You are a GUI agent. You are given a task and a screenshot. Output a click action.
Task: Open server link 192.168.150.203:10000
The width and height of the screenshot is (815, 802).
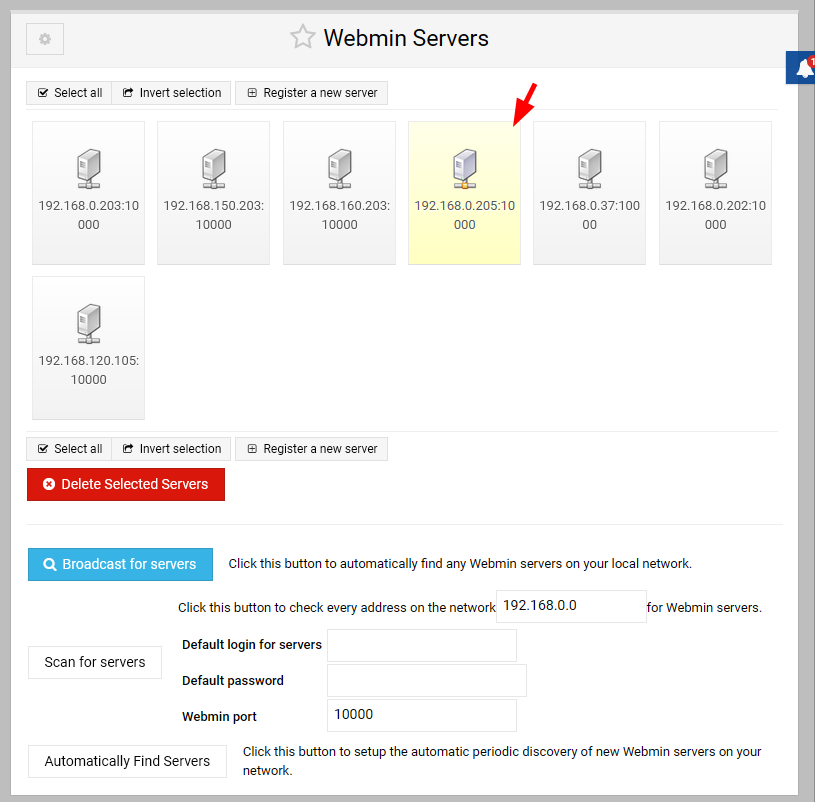pos(214,215)
